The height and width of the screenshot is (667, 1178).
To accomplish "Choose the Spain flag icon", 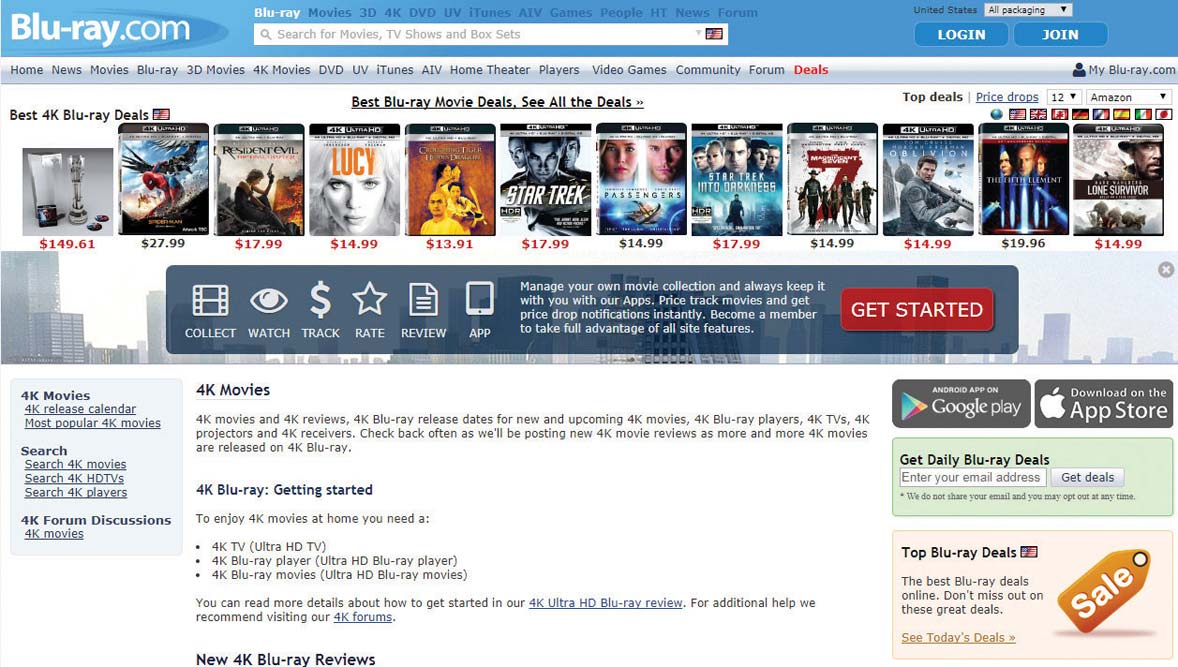I will [1122, 114].
